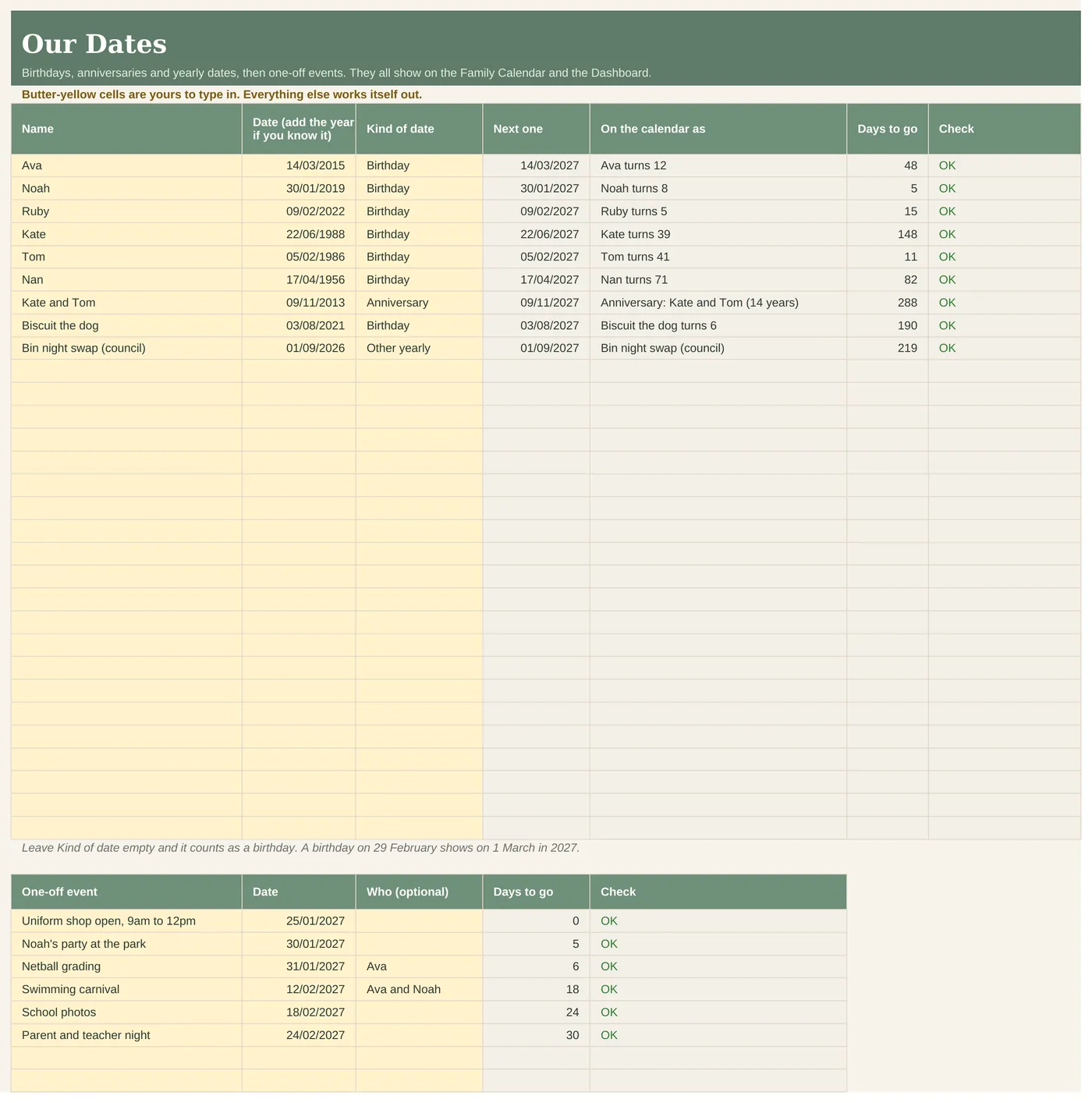The width and height of the screenshot is (1092, 1103).
Task: Select the 'Biscuit the dog turns 6' cell
Action: click(718, 327)
